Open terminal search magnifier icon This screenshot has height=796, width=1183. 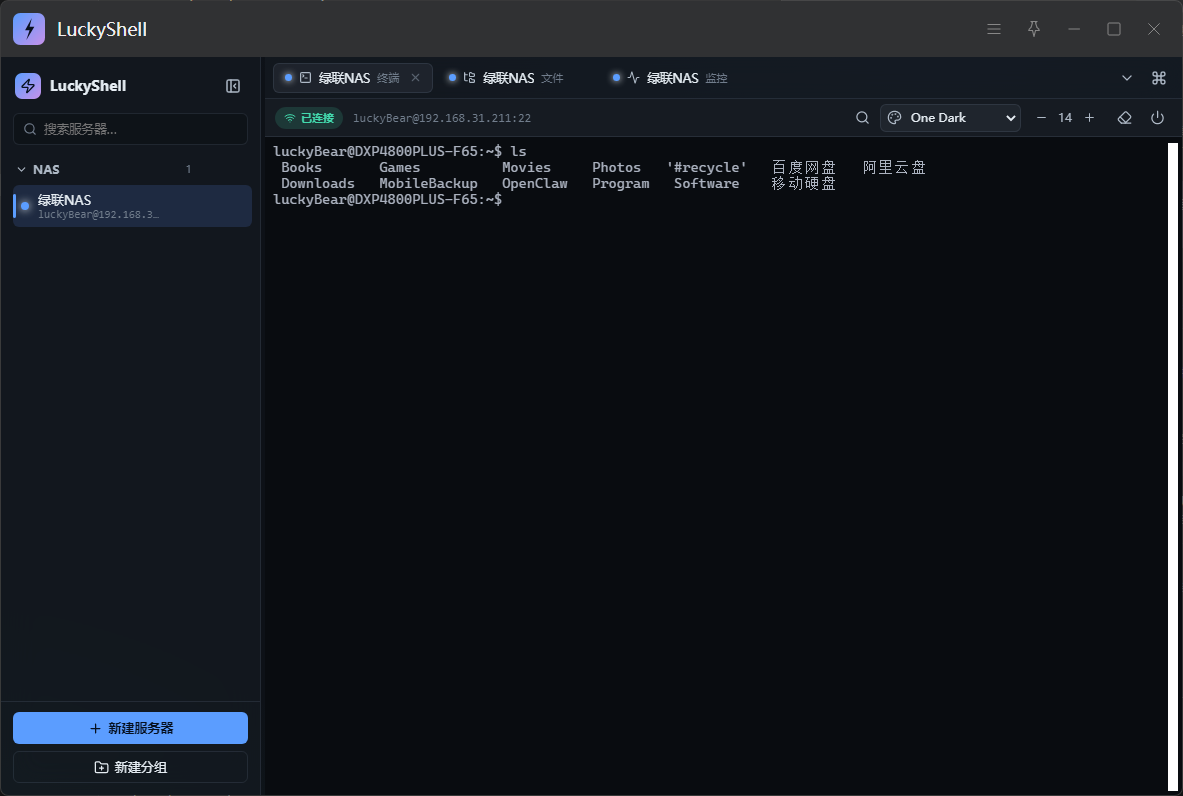[x=862, y=118]
